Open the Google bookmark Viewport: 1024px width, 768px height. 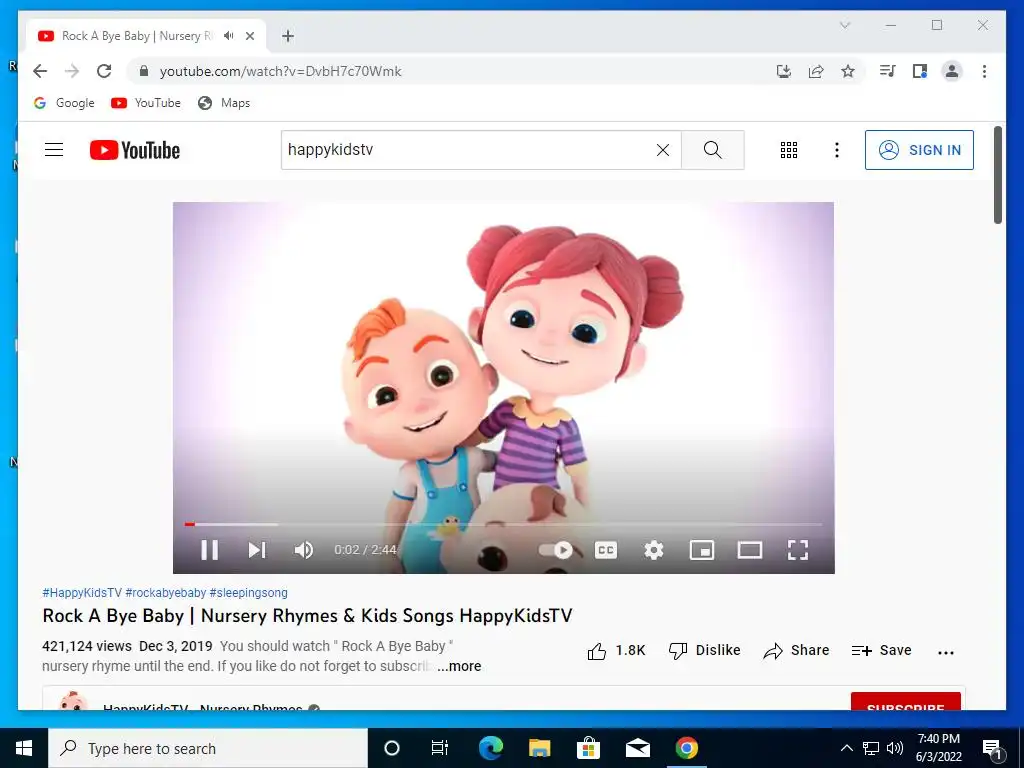click(64, 103)
